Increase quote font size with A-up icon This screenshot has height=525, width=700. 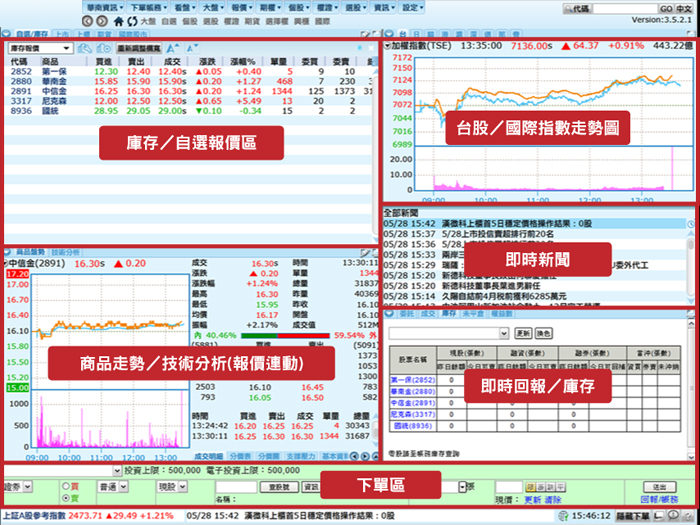coord(173,48)
